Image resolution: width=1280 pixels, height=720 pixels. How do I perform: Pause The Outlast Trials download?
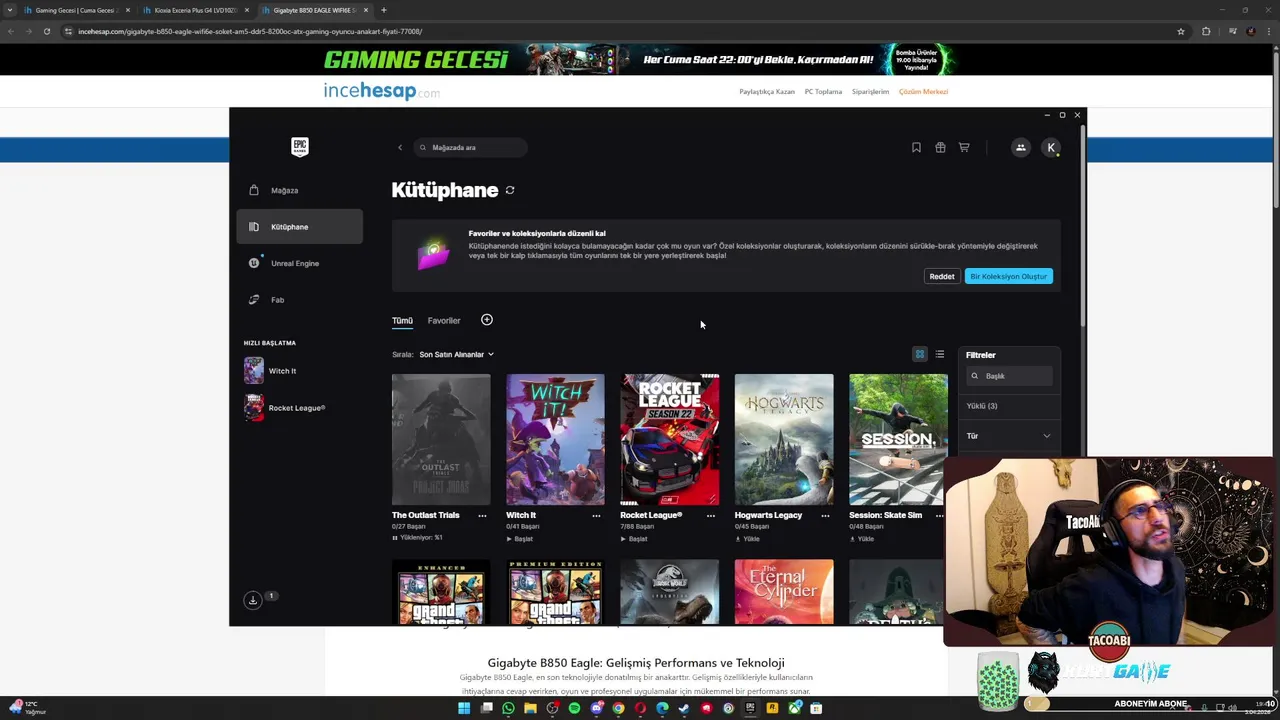click(x=395, y=538)
